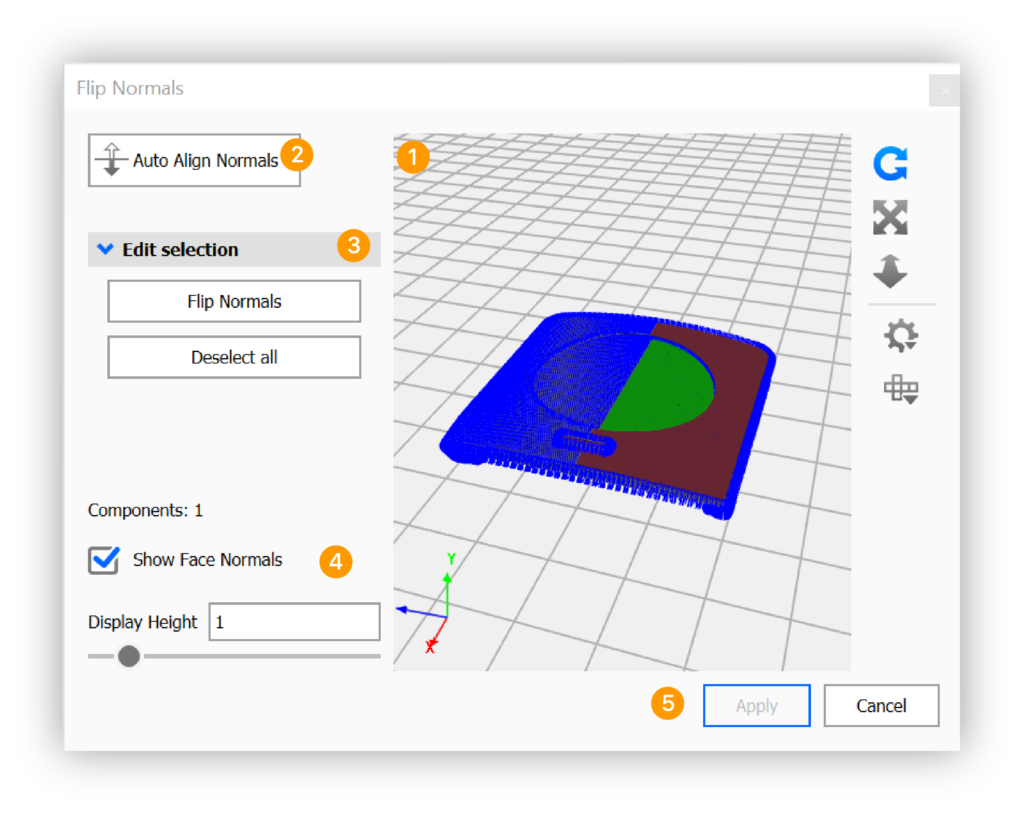Viewport: 1024px width, 813px height.
Task: Click Apply to confirm changes
Action: [756, 706]
